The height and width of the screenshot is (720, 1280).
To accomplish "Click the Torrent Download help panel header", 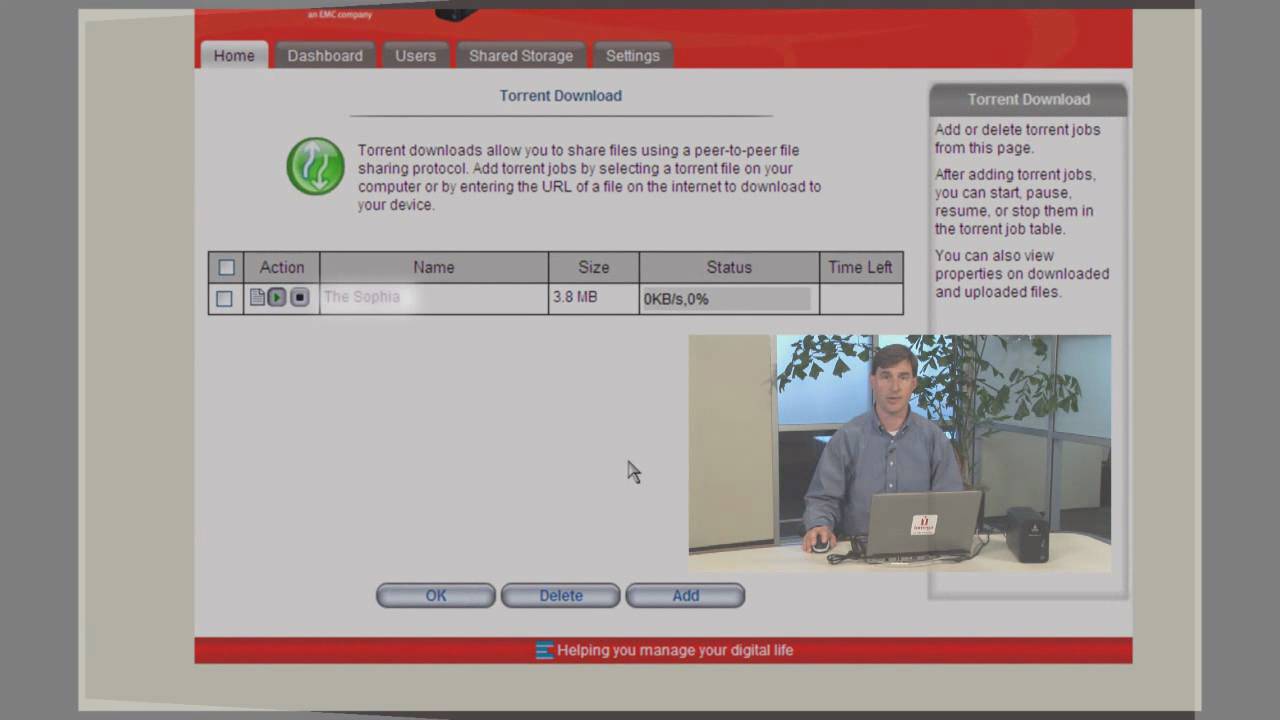I will (x=1028, y=99).
